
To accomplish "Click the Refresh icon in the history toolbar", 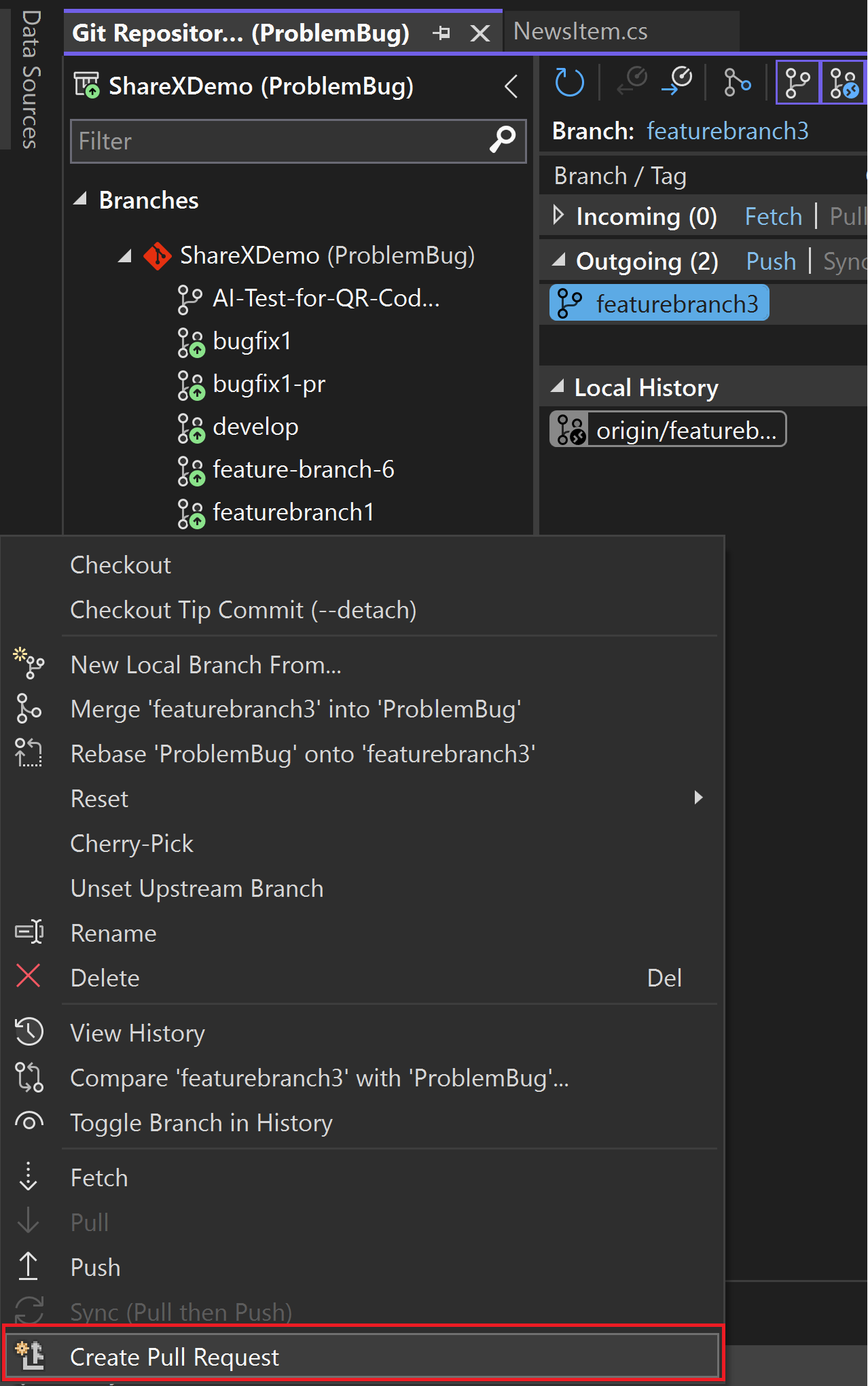I will click(569, 82).
